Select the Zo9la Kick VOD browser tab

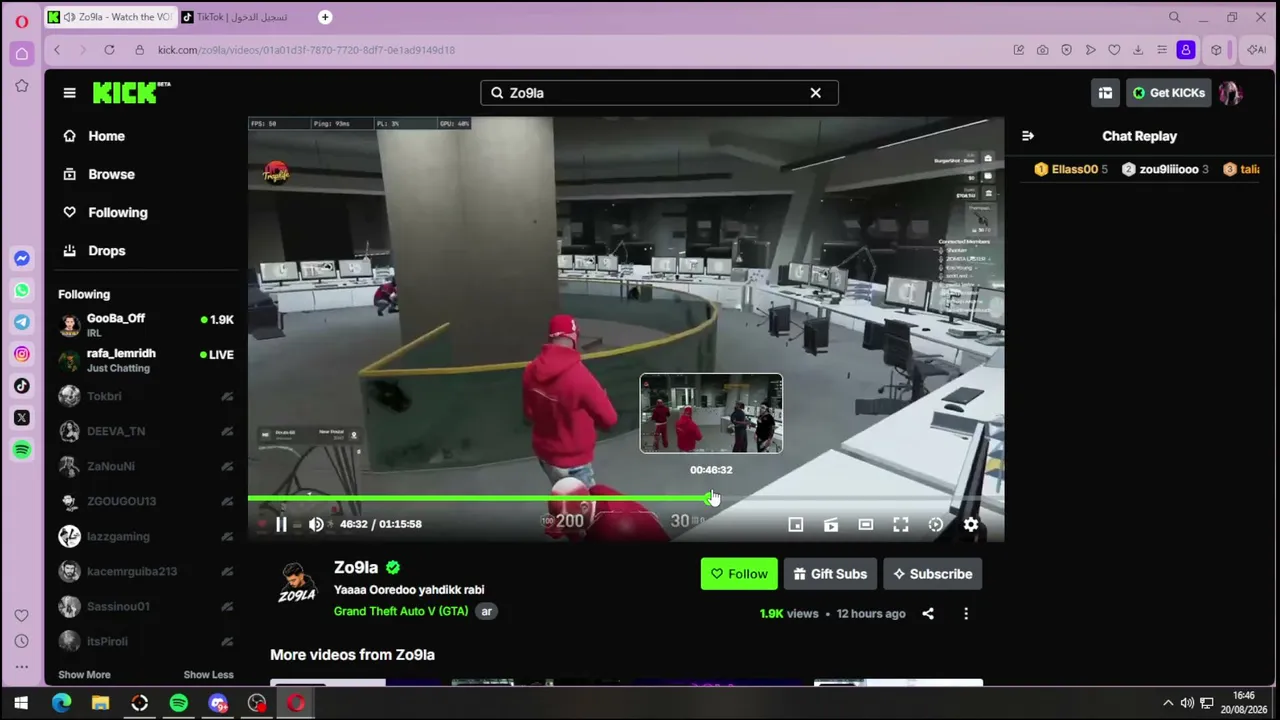click(109, 17)
